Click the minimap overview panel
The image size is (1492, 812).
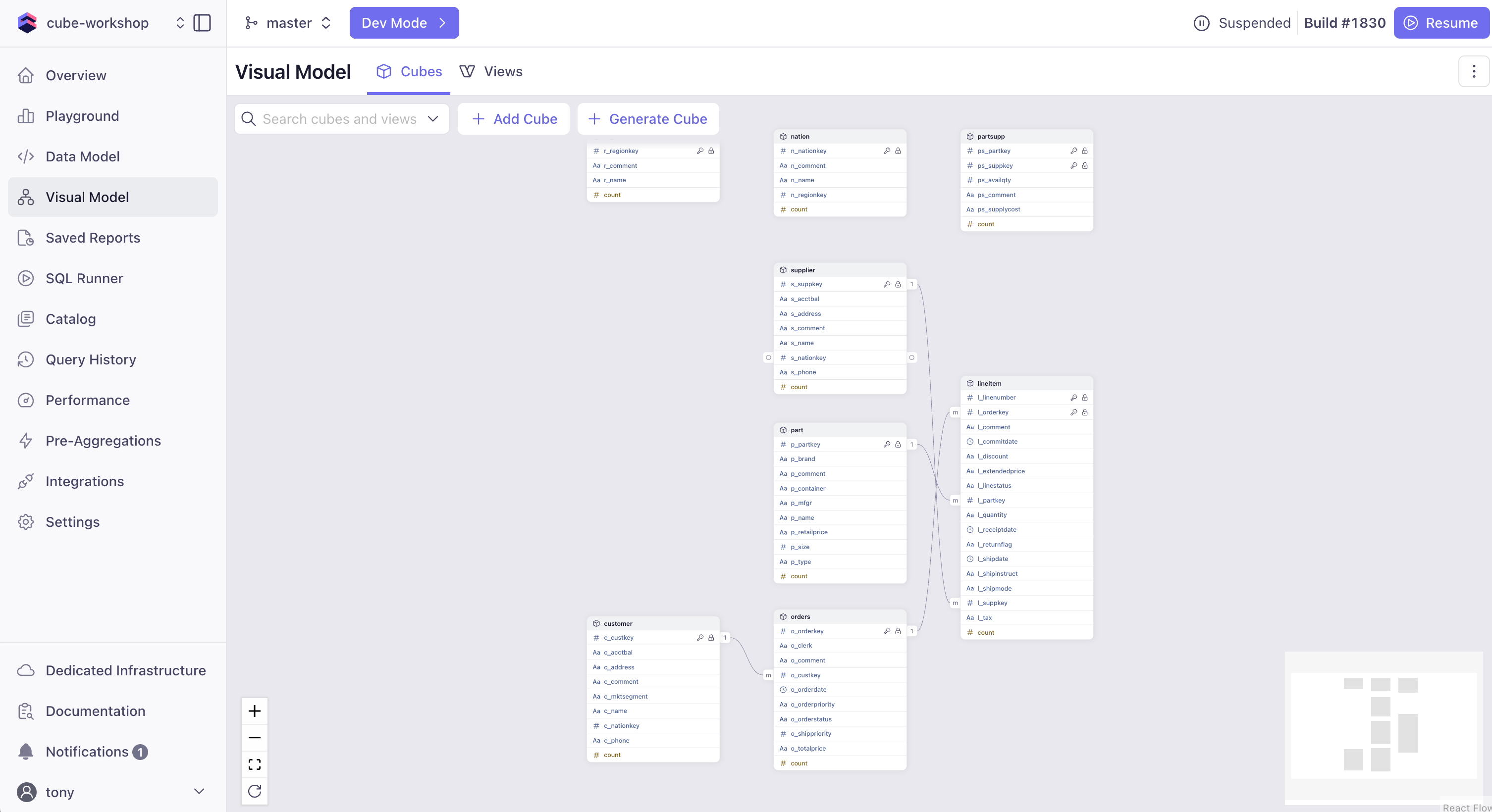[1383, 725]
